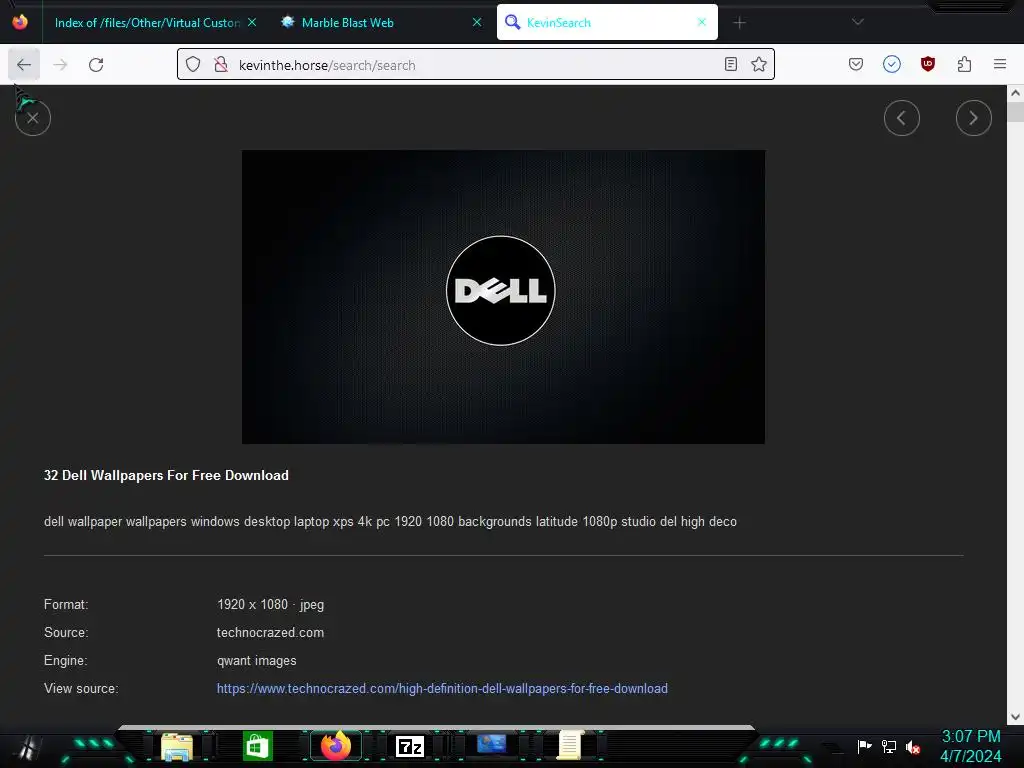Open the Store from the taskbar
Viewport: 1024px width, 768px height.
(257, 746)
